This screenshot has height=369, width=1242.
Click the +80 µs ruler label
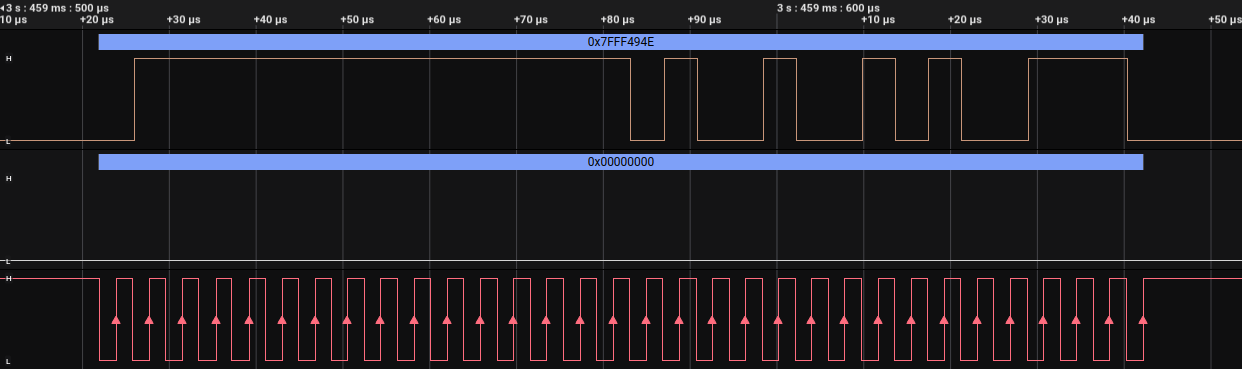(617, 20)
